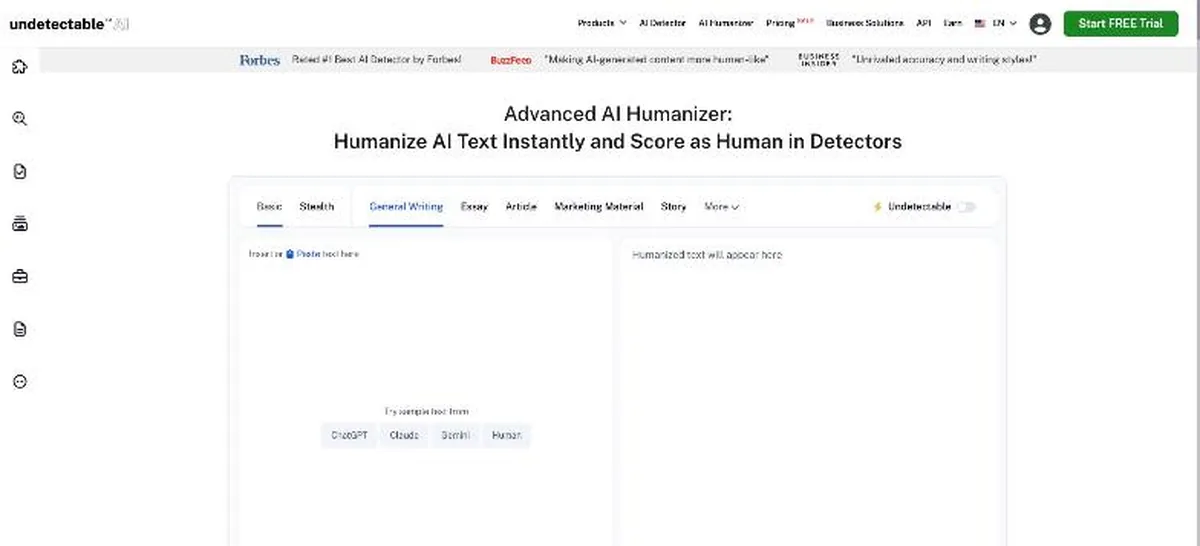1200x546 pixels.
Task: Open the API link
Action: [923, 23]
